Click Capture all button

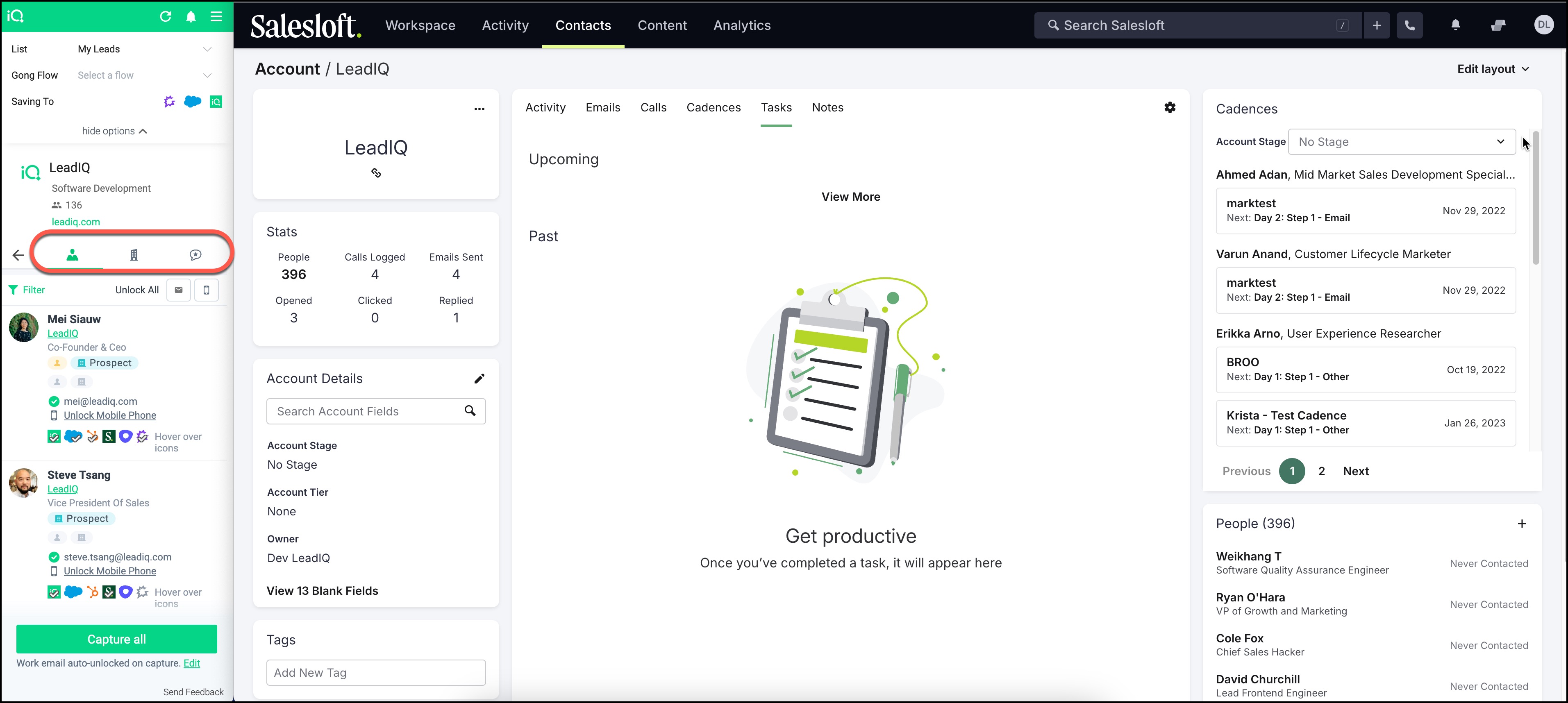click(x=117, y=639)
